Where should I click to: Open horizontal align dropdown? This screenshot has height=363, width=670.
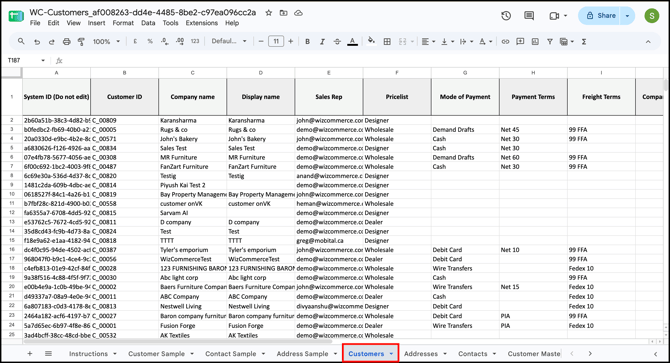(x=428, y=41)
